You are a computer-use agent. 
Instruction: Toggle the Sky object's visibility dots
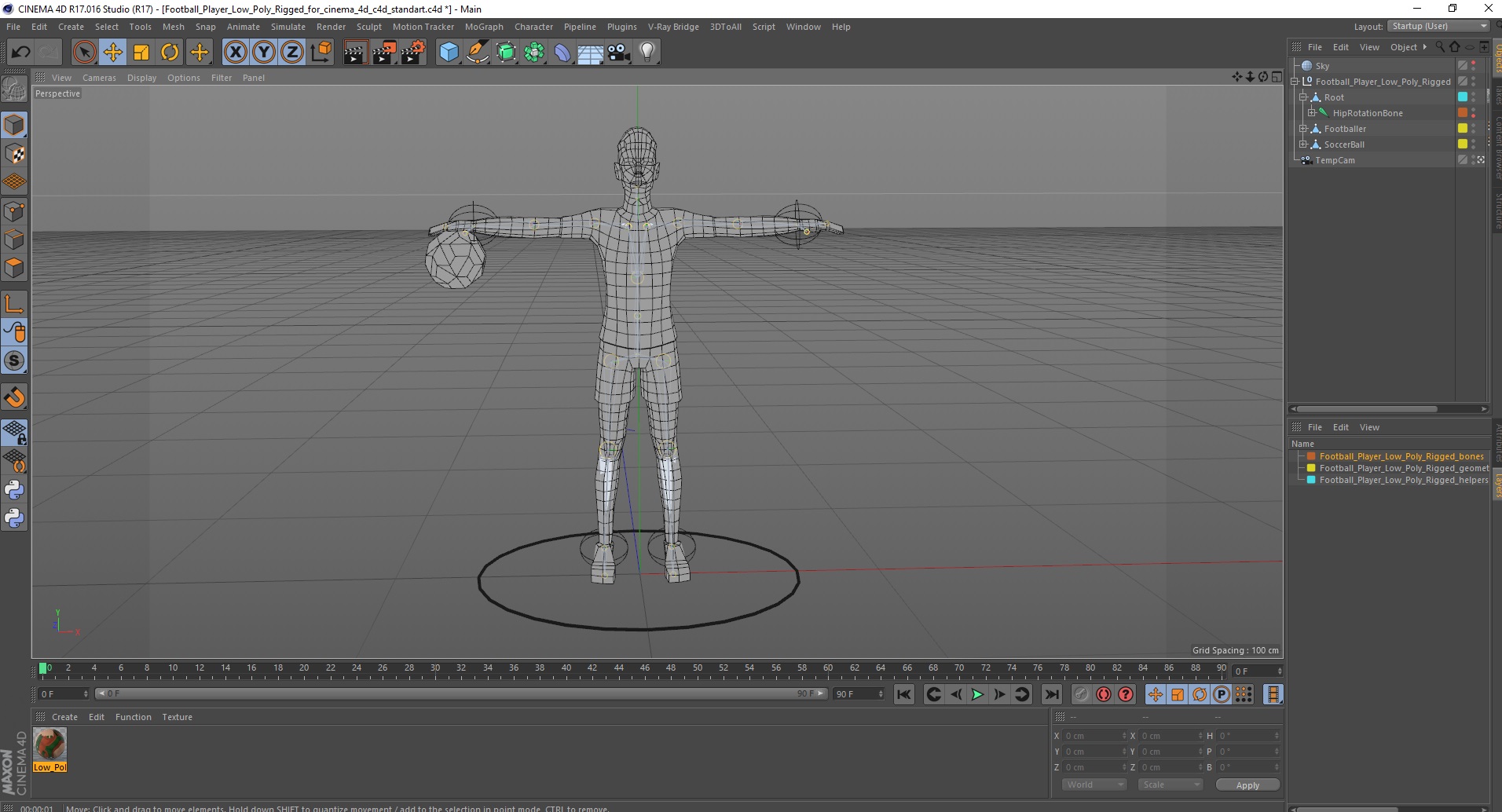(1474, 66)
